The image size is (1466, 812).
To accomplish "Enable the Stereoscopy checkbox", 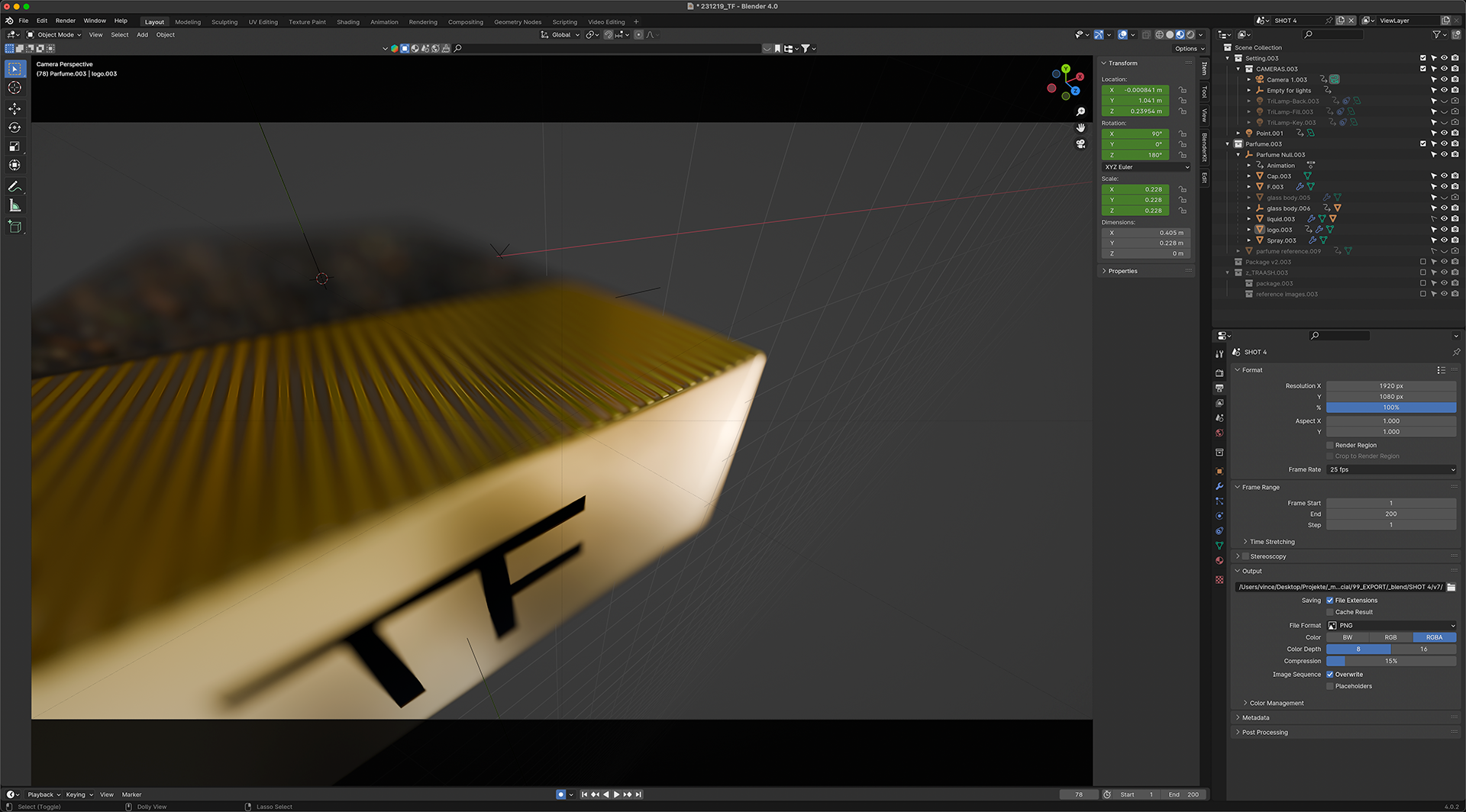I will pyautogui.click(x=1245, y=556).
